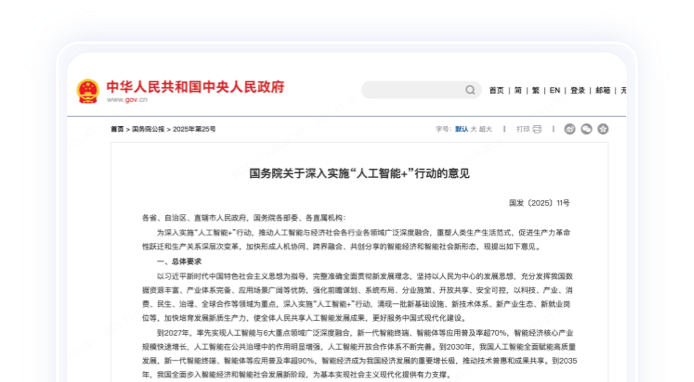Click the article title 国务院关于深入实施“人工智能+”行动的意见
694x382 pixels.
pos(359,174)
